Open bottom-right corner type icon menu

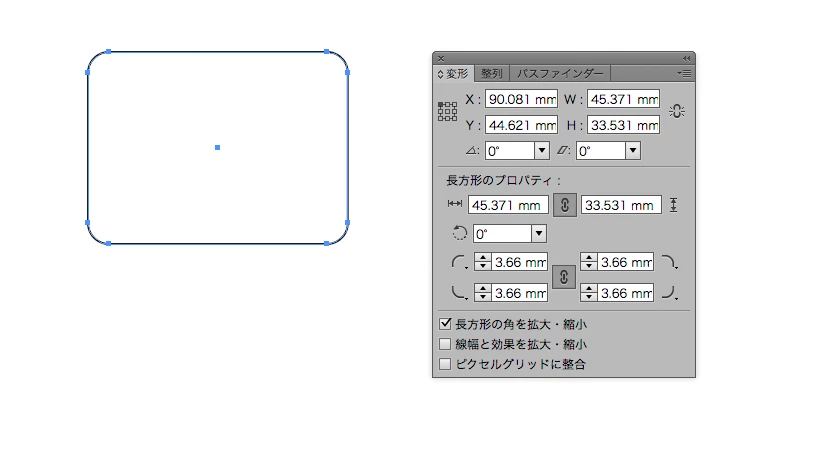click(x=670, y=293)
